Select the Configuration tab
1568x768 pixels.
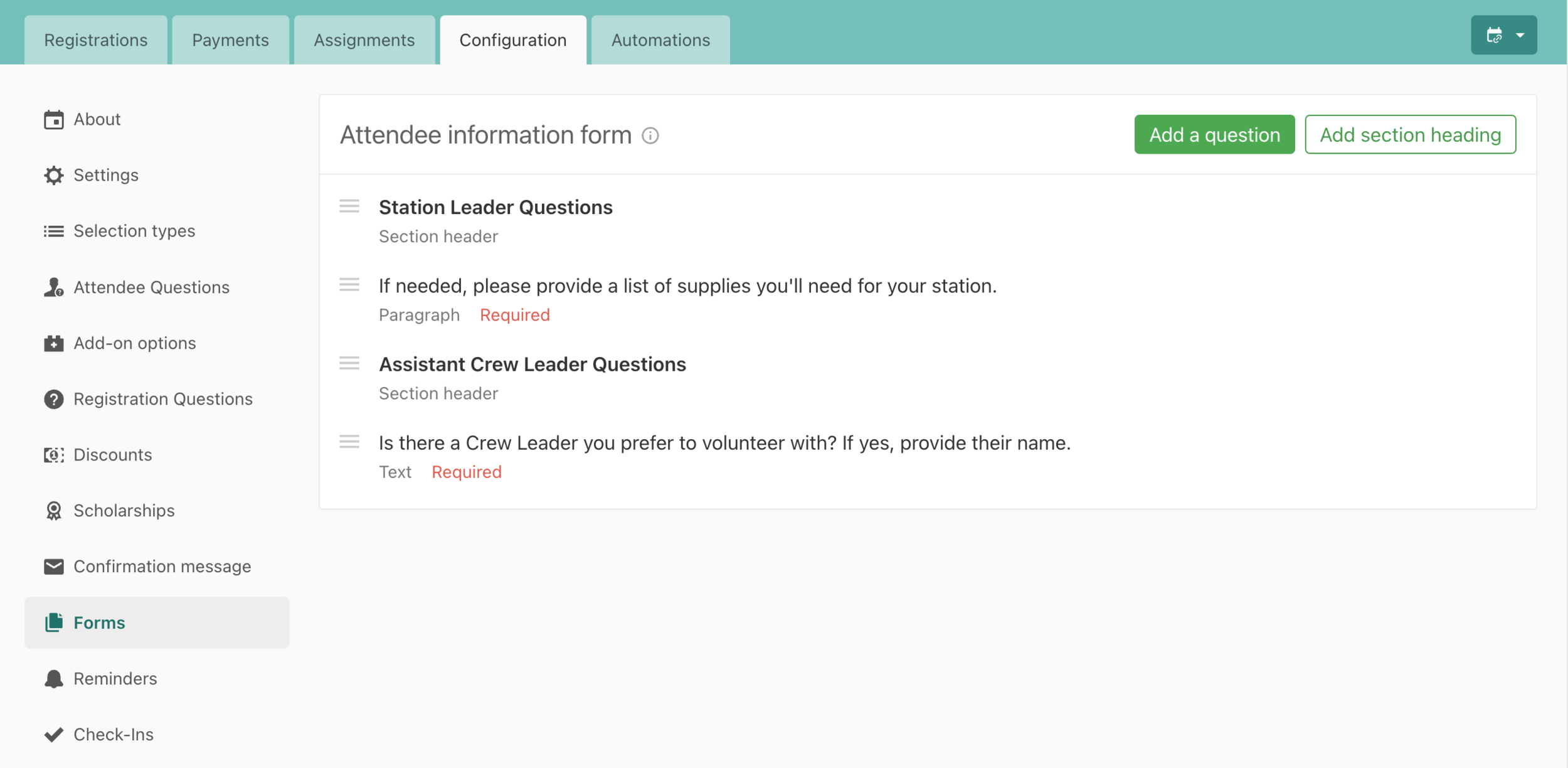[513, 40]
